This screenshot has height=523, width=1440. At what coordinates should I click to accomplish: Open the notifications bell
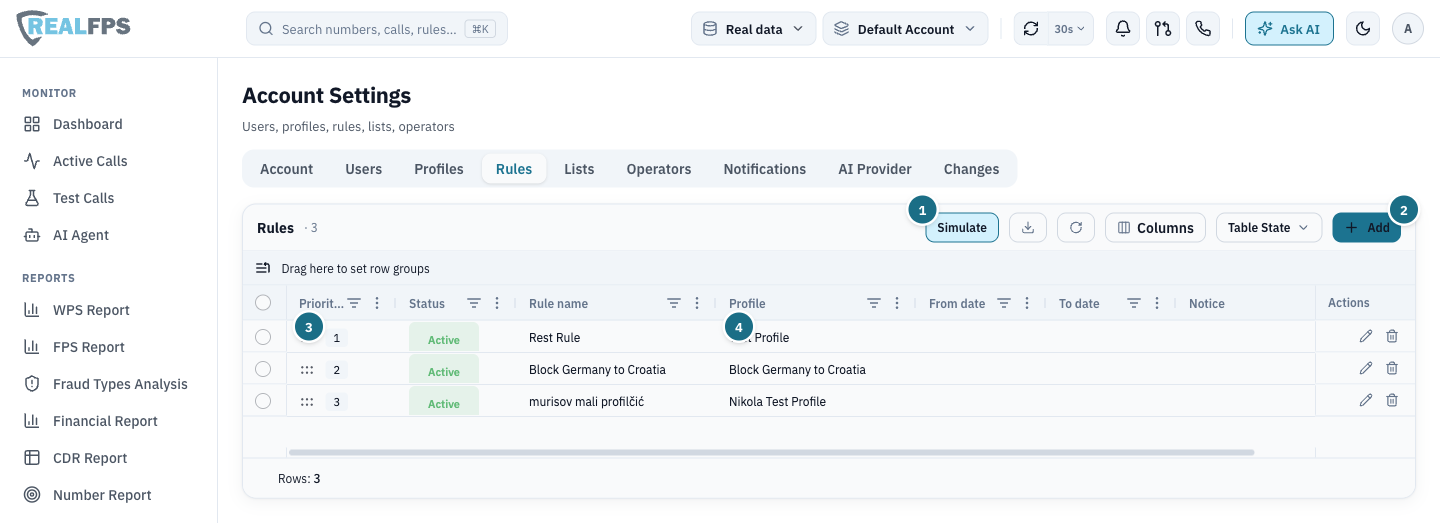pos(1123,29)
